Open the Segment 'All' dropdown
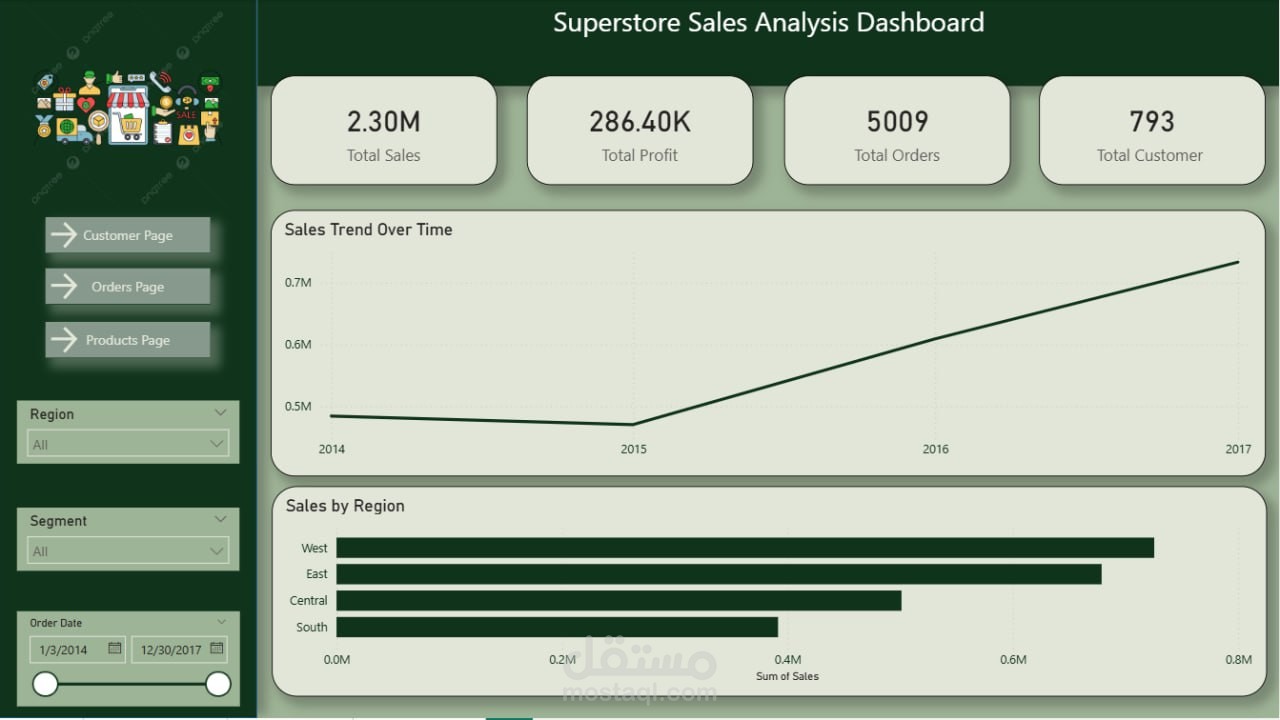1280x720 pixels. pyautogui.click(x=128, y=550)
